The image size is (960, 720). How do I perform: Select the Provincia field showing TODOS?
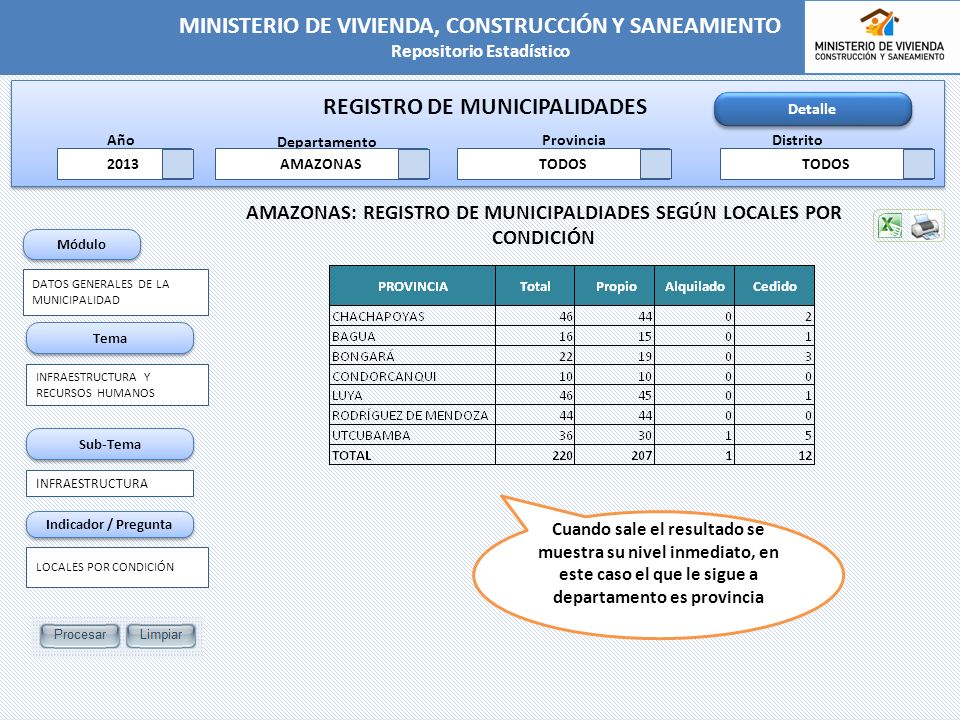pyautogui.click(x=549, y=164)
